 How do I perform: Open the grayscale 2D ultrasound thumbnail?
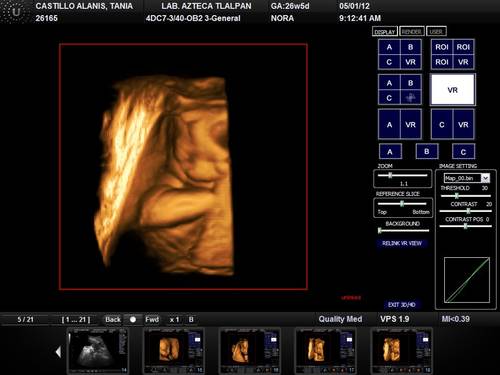tap(98, 350)
